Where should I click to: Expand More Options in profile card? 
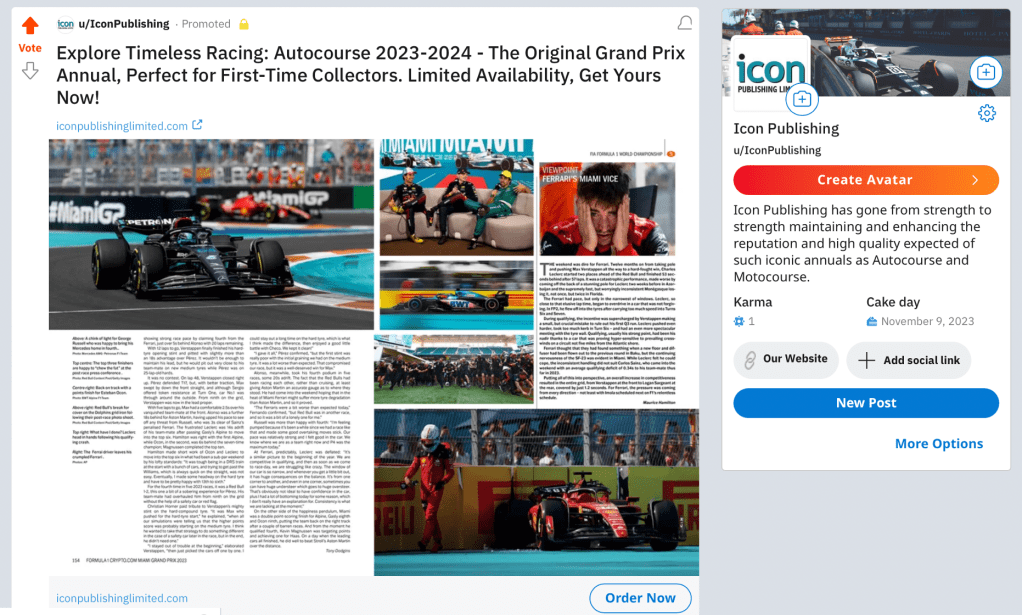(x=939, y=444)
